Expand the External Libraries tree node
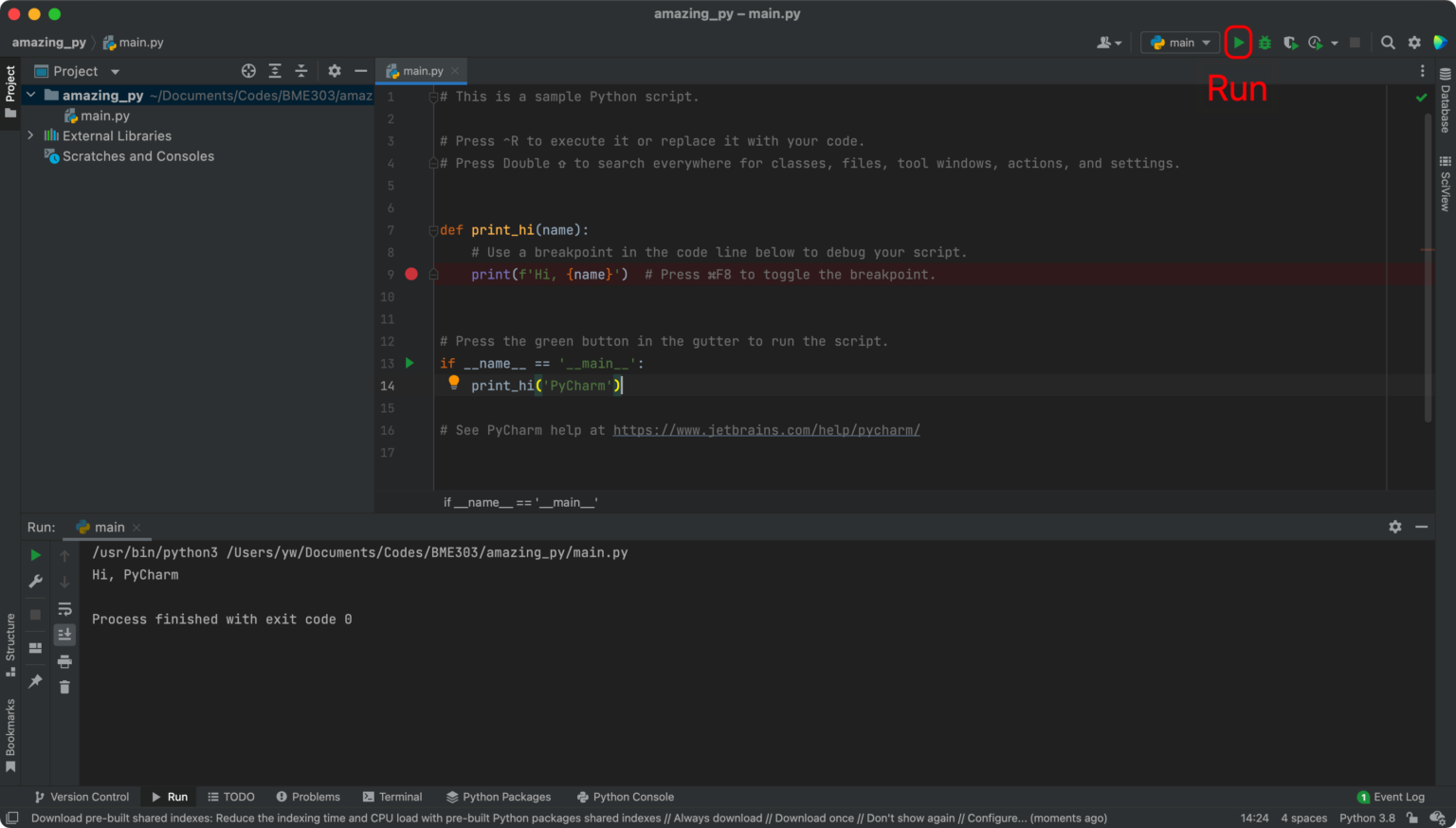The height and width of the screenshot is (828, 1456). coord(30,135)
